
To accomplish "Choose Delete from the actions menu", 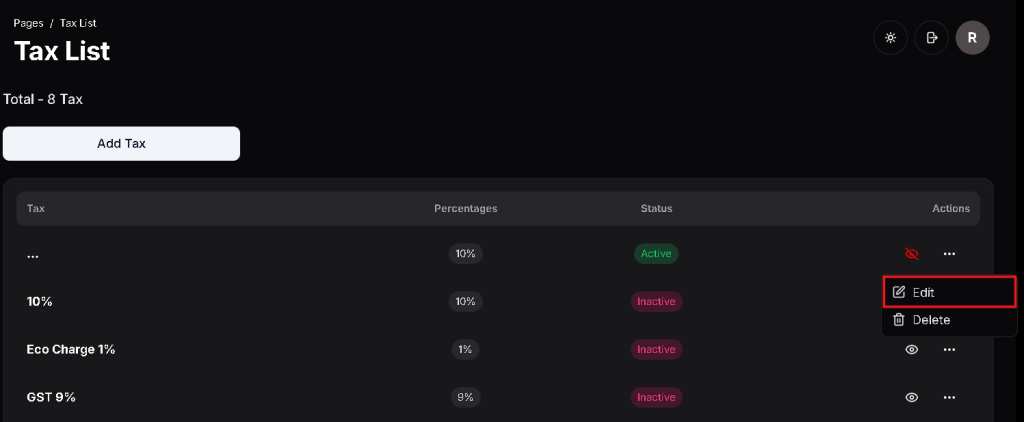I will [x=931, y=320].
